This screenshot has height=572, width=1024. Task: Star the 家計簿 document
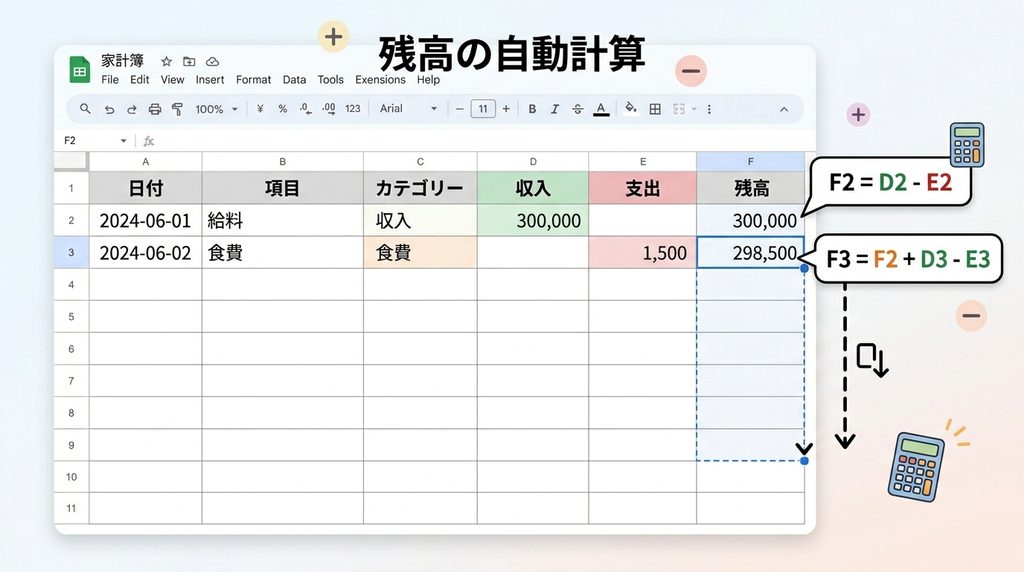click(x=167, y=61)
